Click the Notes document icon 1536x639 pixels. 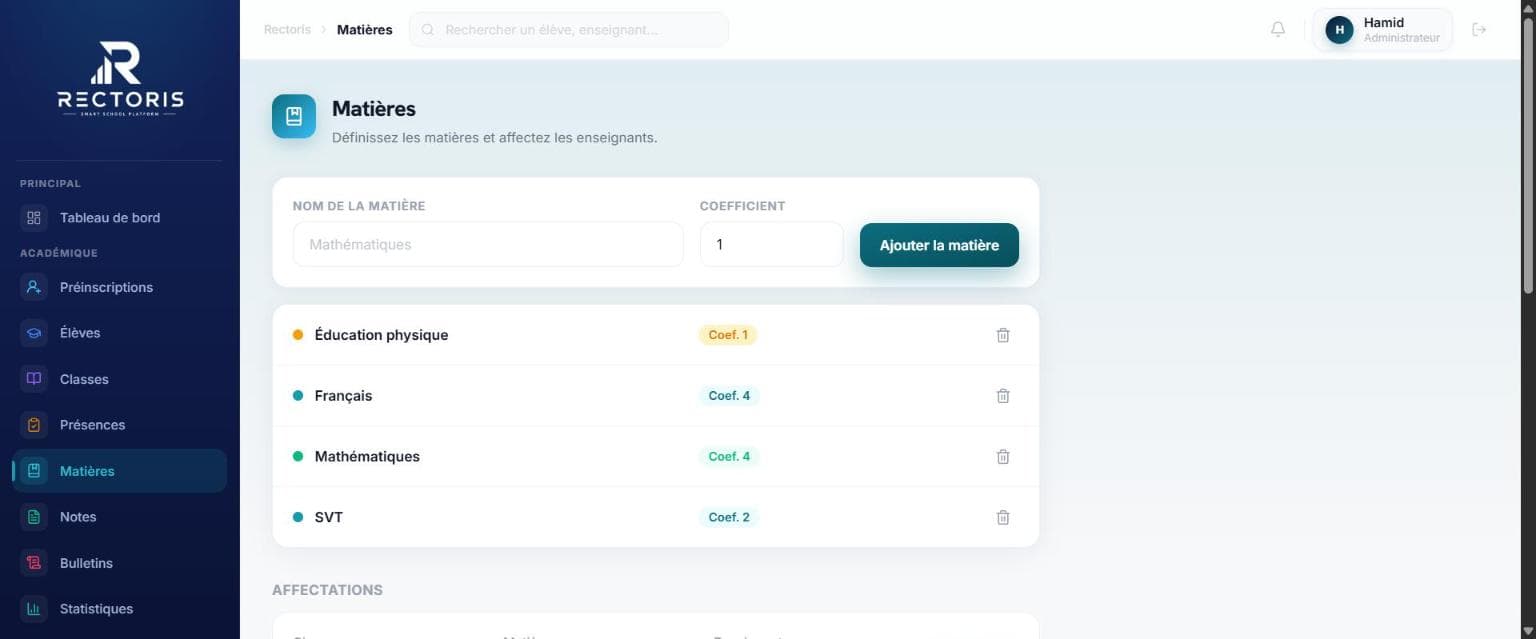click(34, 517)
